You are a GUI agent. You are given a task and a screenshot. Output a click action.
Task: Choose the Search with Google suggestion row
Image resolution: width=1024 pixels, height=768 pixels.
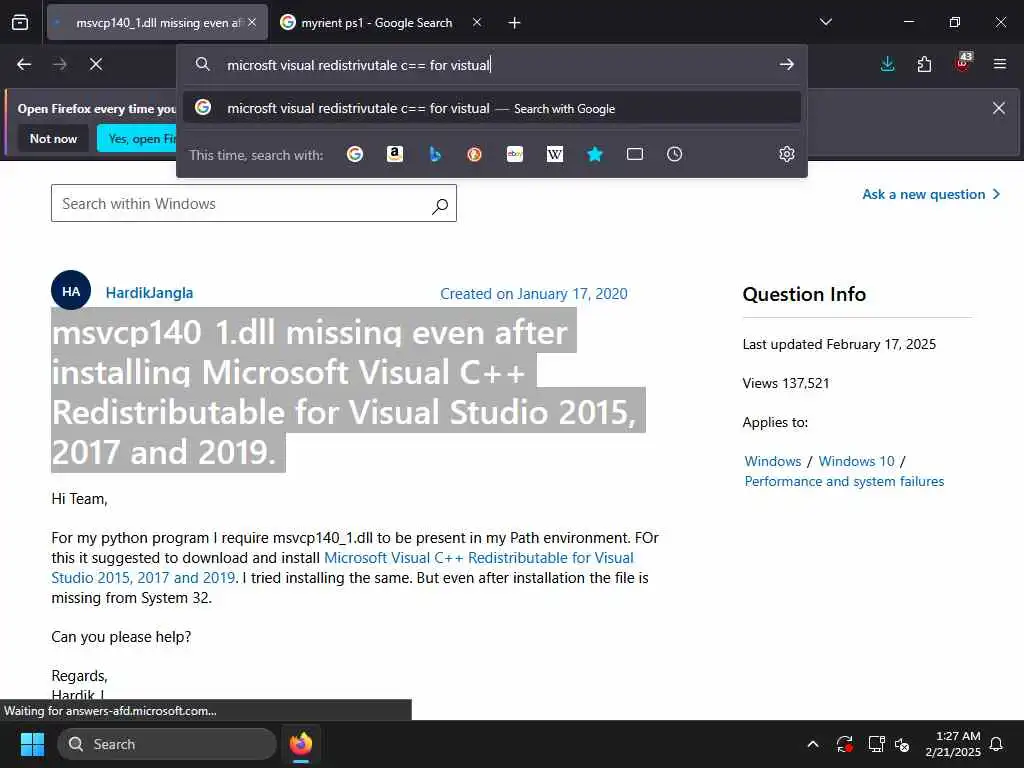point(491,108)
